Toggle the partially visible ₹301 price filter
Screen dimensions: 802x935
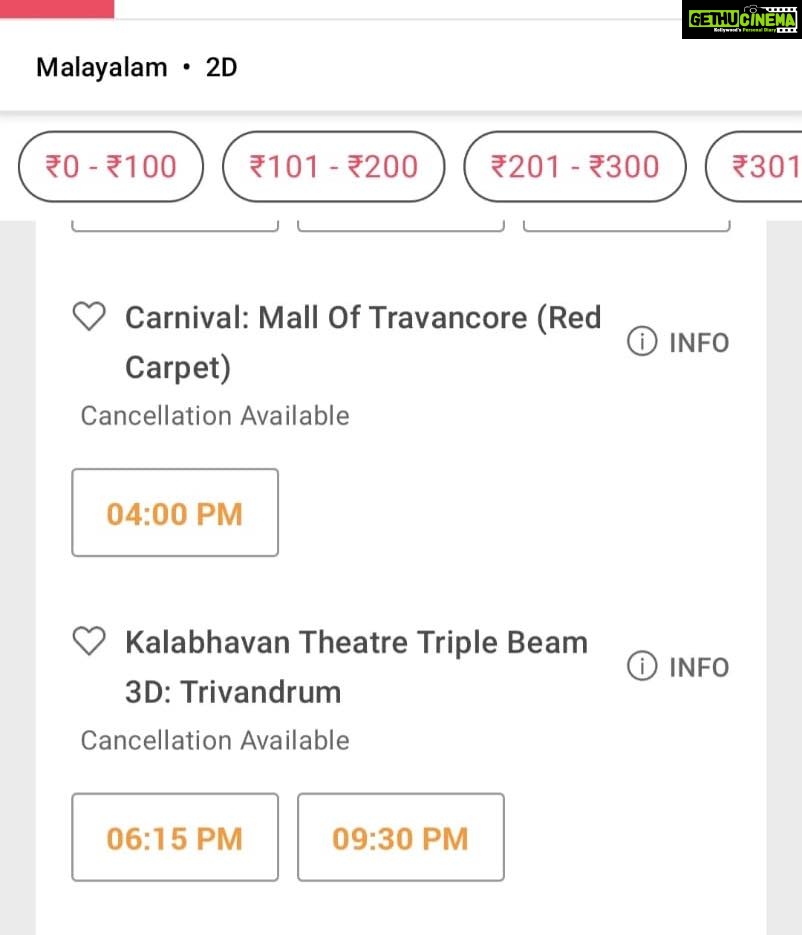(754, 166)
